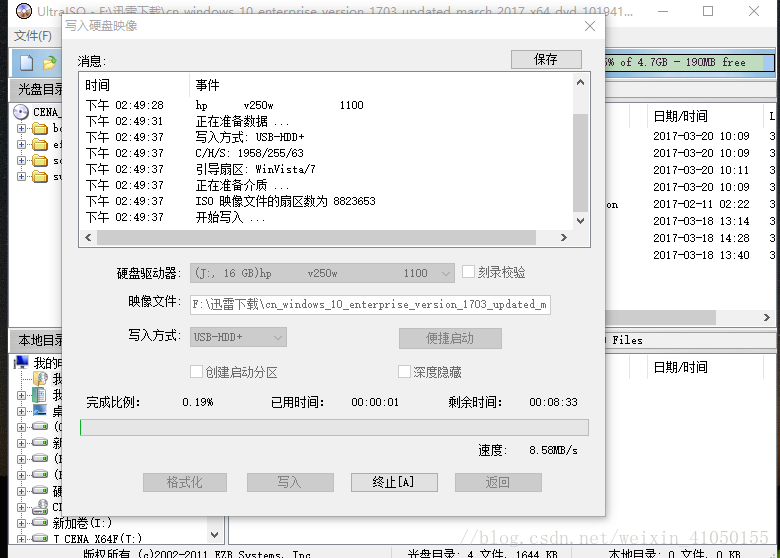Image resolution: width=780 pixels, height=558 pixels.
Task: Click the 完成比例 value 0.19%
Action: coord(197,402)
